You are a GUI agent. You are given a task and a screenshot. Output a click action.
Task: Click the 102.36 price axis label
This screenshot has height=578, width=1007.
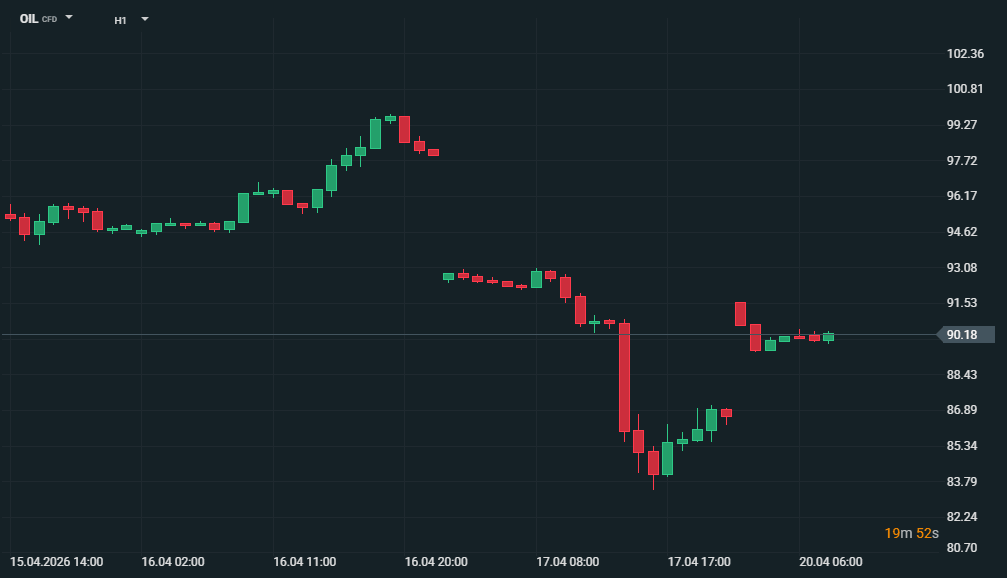point(965,54)
